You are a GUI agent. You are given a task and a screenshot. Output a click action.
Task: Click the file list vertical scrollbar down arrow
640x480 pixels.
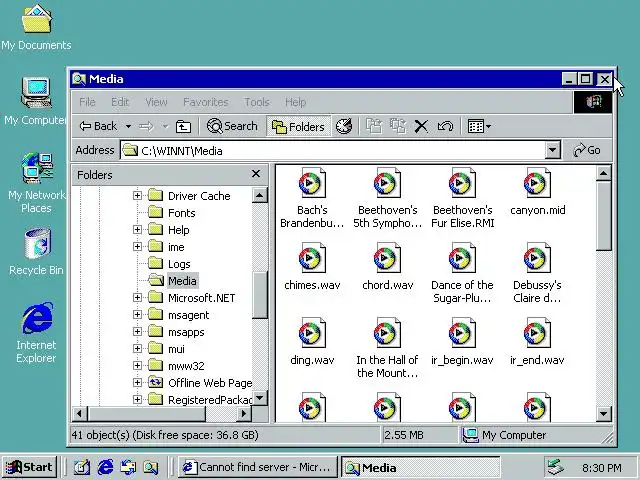coord(603,414)
